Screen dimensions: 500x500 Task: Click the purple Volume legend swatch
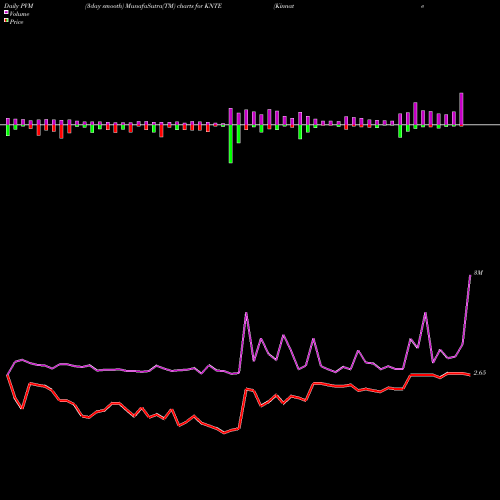6,12
